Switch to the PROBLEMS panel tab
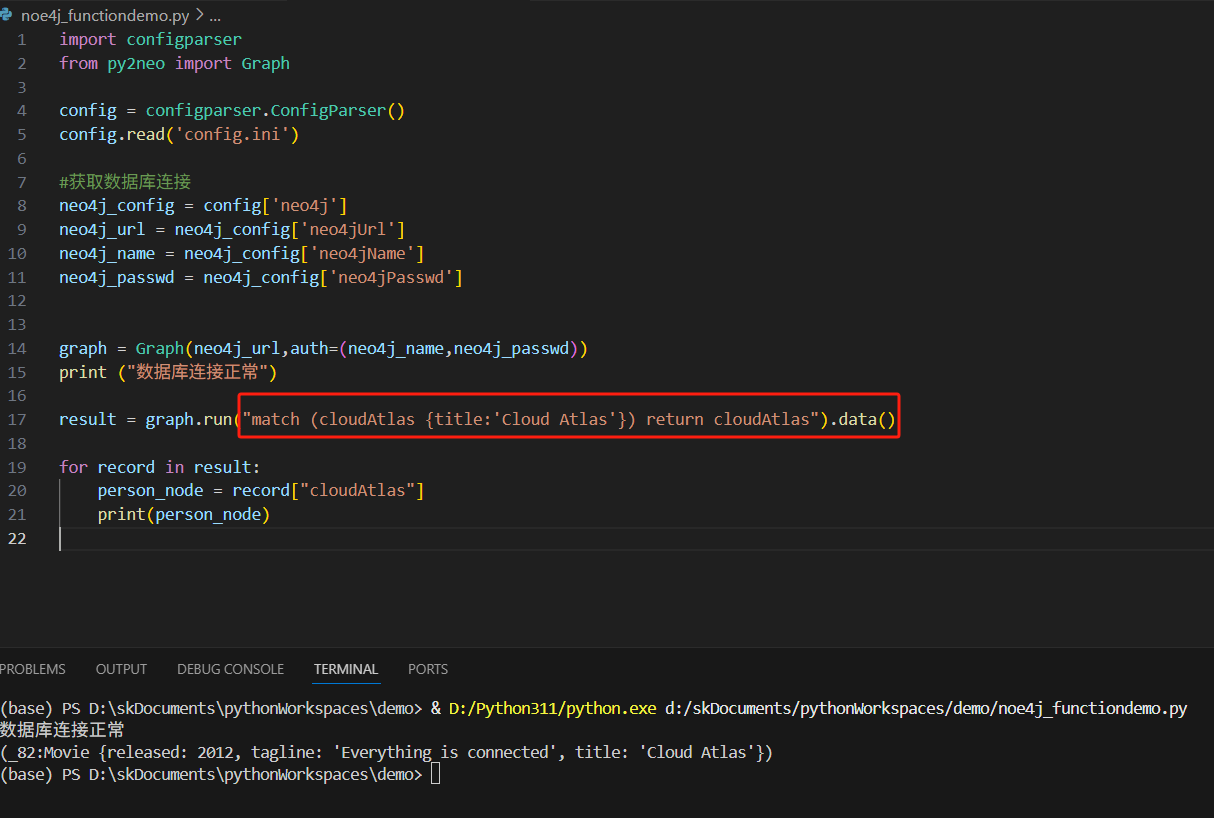The width and height of the screenshot is (1214, 818). coord(33,669)
